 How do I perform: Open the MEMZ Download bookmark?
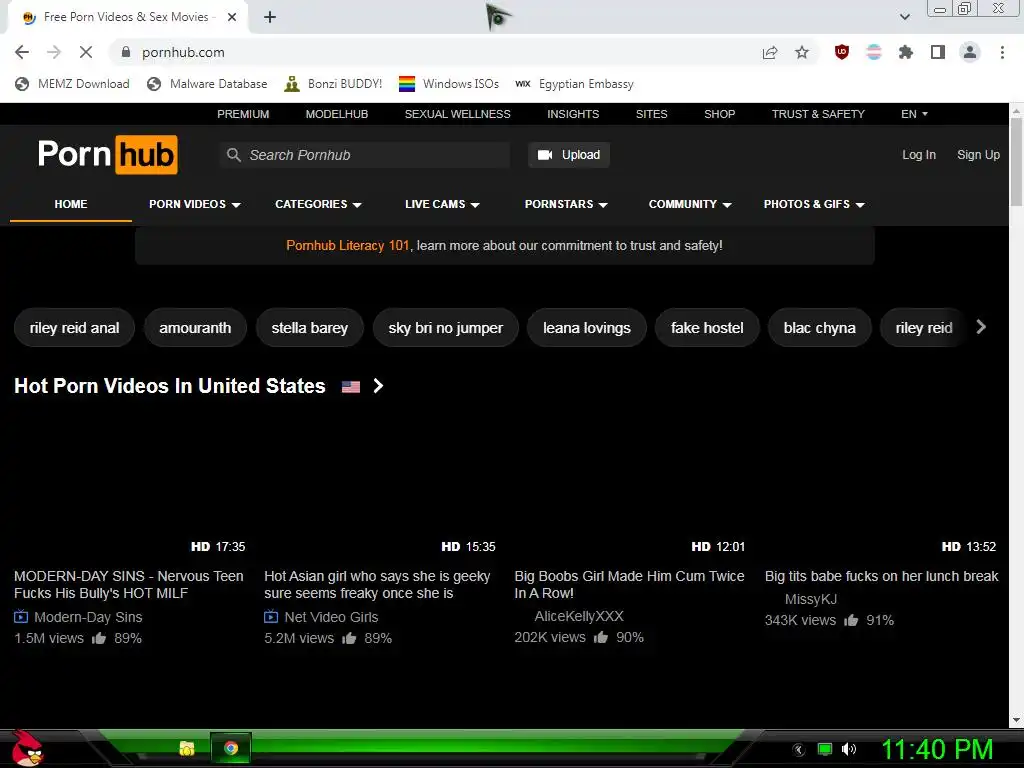(72, 84)
